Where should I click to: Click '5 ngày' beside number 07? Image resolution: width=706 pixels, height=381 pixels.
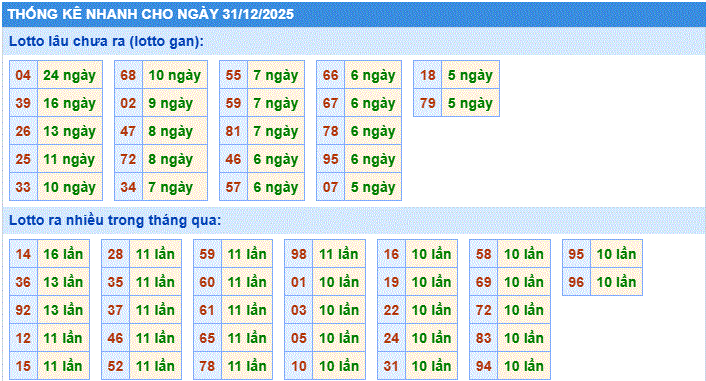point(373,186)
